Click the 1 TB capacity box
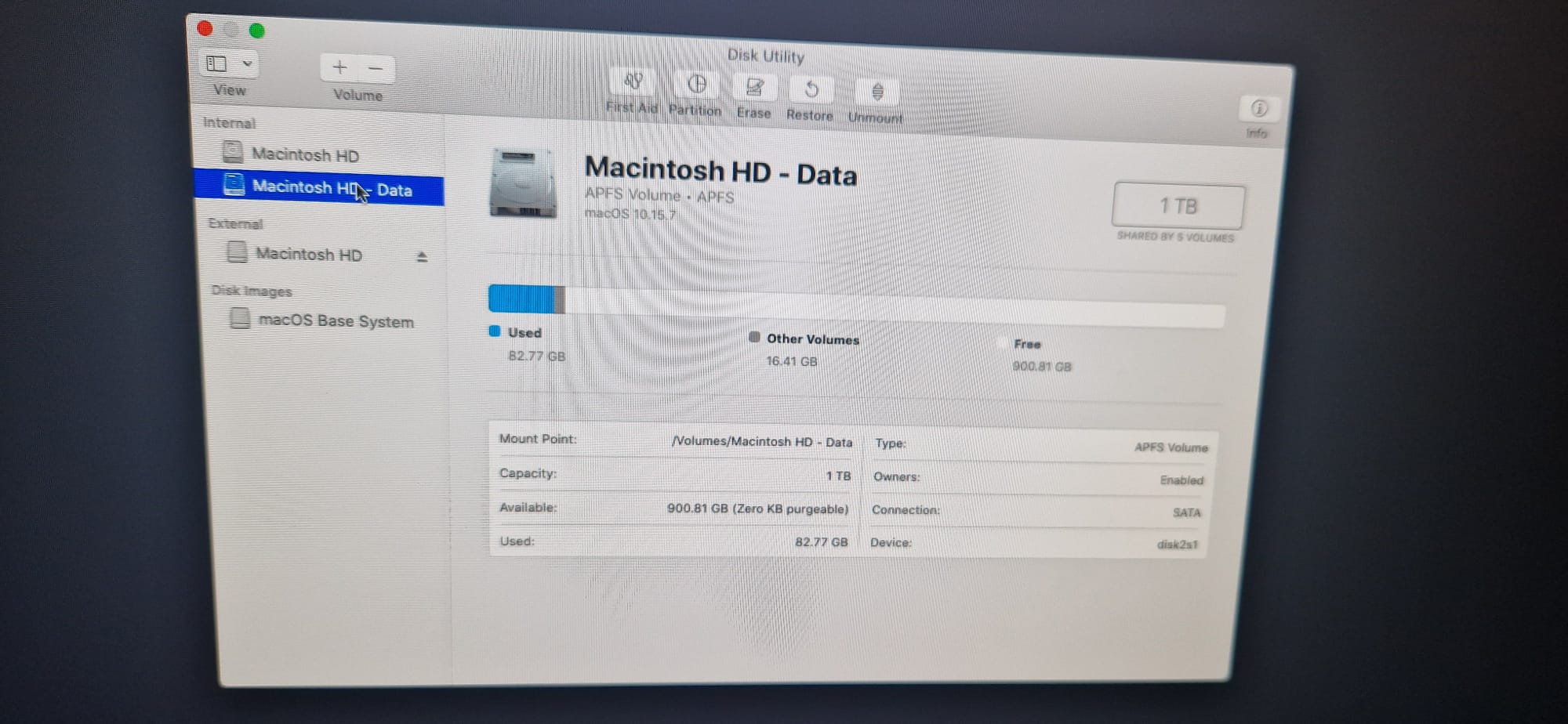The height and width of the screenshot is (724, 1568). click(1178, 206)
